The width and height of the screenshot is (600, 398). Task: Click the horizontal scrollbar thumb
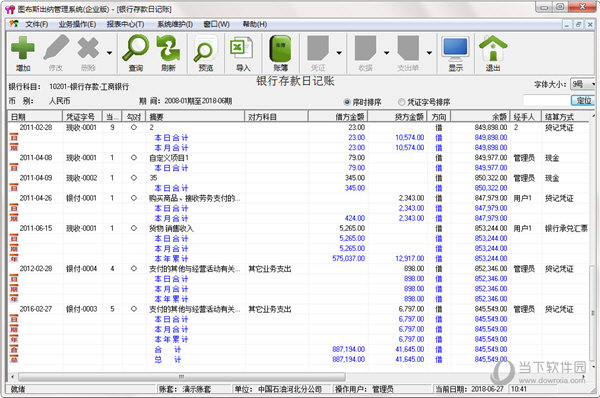(181, 377)
